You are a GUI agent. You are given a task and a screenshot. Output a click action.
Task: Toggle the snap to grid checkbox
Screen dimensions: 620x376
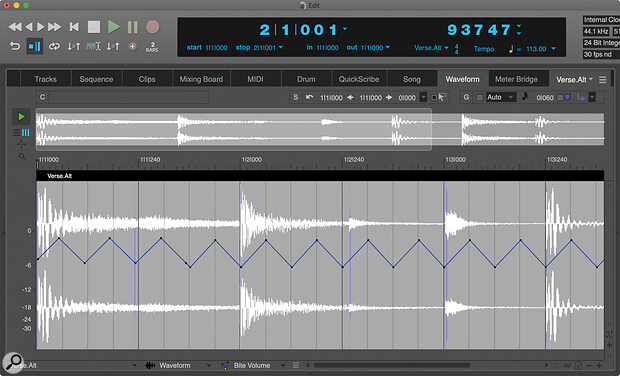pyautogui.click(x=480, y=97)
